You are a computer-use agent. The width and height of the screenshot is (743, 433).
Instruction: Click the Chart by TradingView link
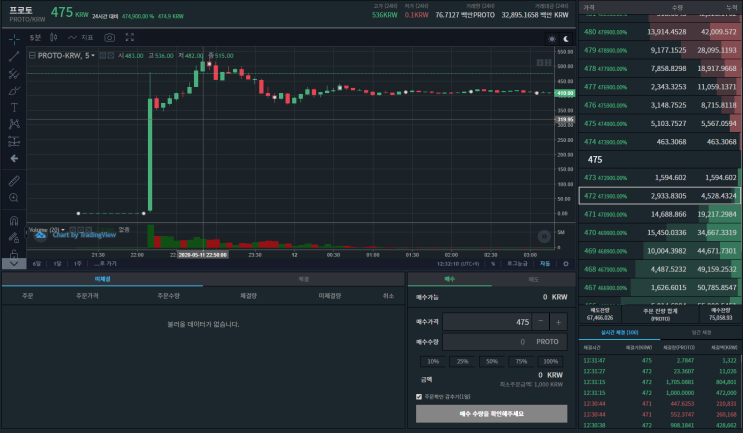pos(84,235)
